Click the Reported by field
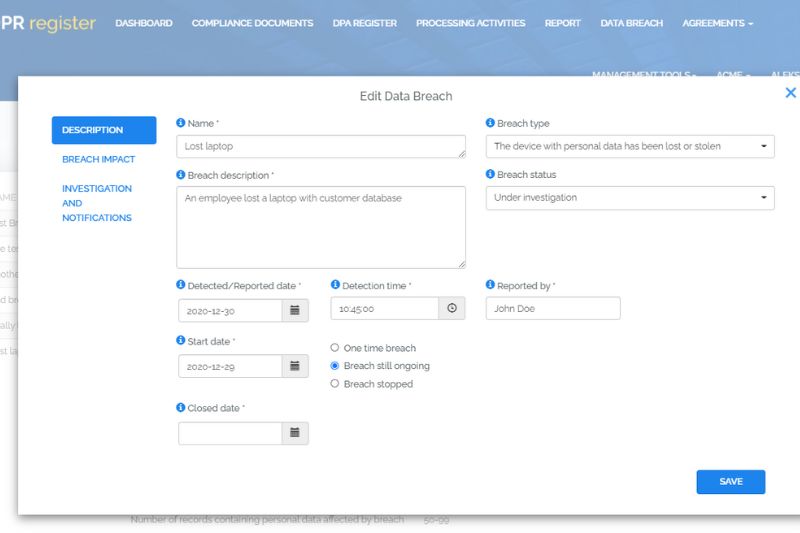Image resolution: width=800 pixels, height=533 pixels. point(553,309)
